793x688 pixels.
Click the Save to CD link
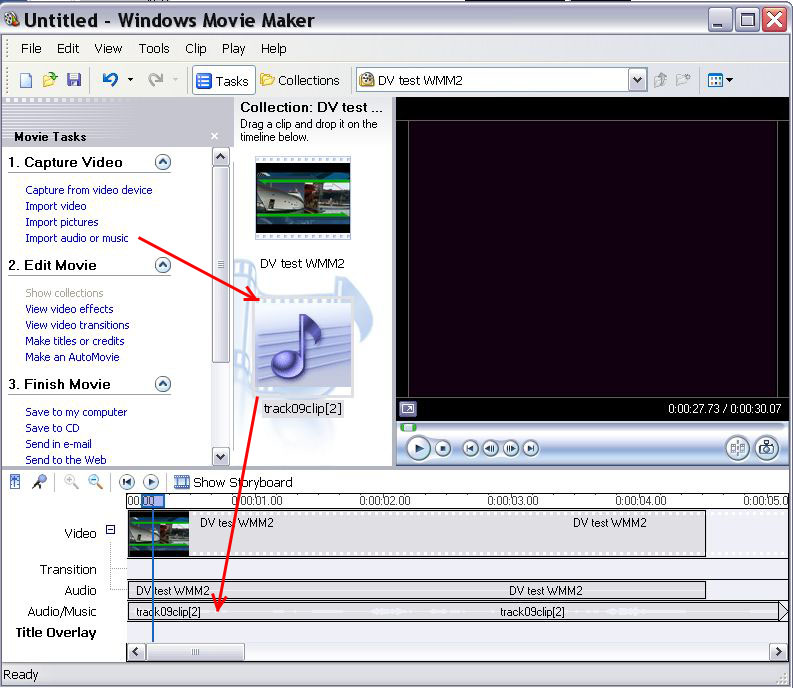pyautogui.click(x=52, y=428)
